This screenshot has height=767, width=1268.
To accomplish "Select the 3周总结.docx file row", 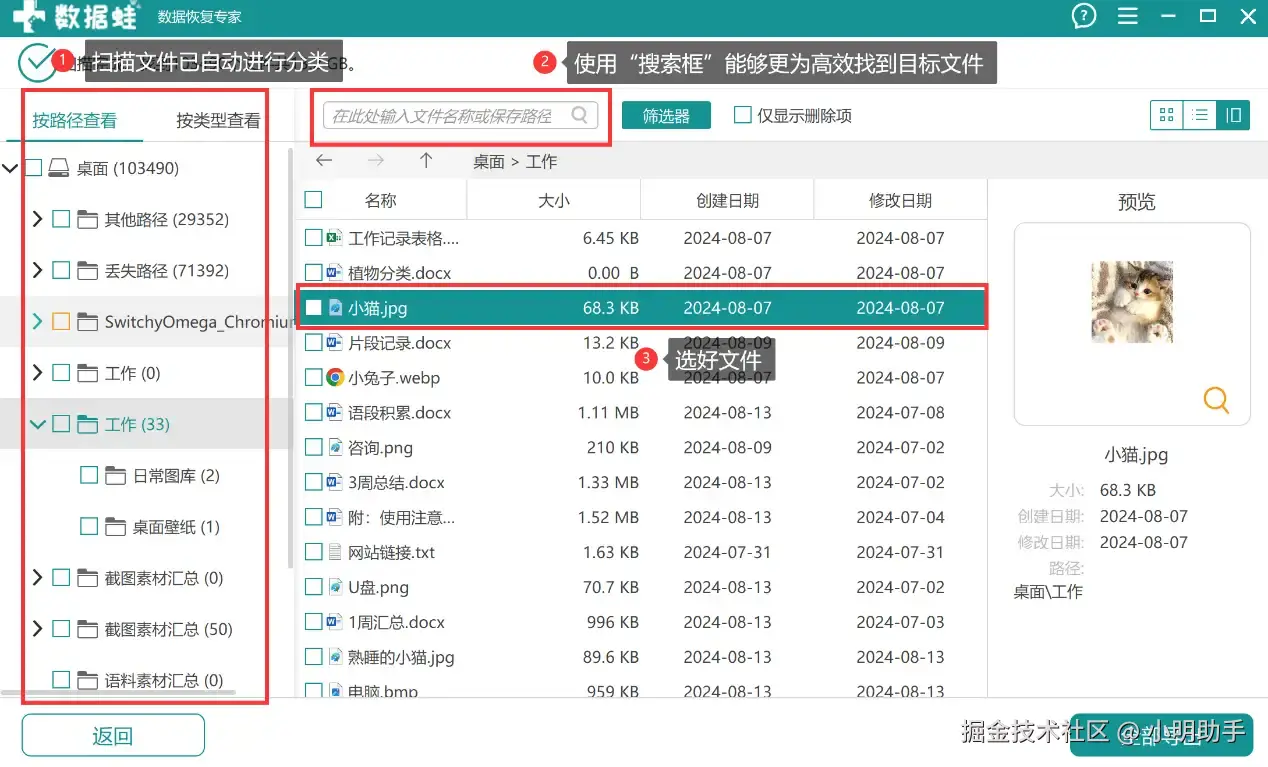I will (641, 482).
